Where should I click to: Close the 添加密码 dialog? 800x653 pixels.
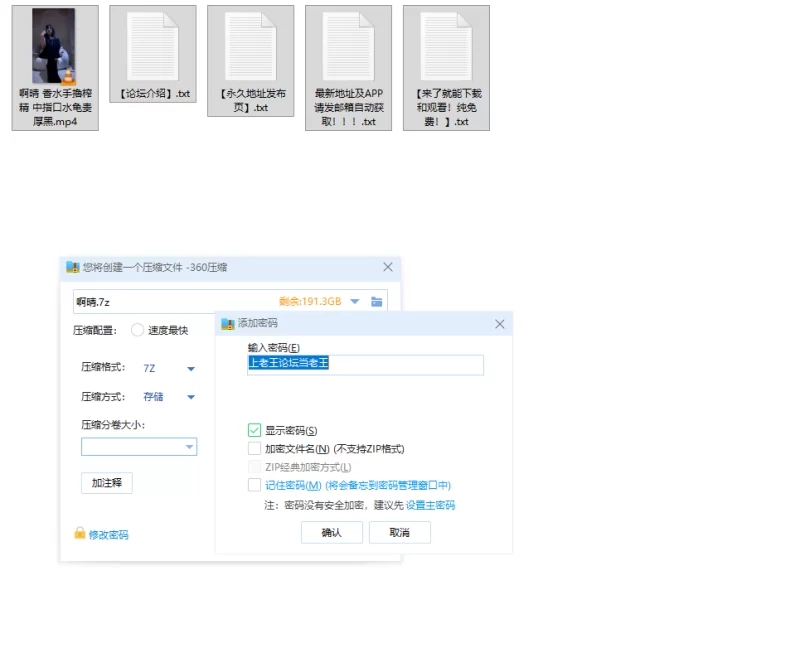[x=499, y=324]
